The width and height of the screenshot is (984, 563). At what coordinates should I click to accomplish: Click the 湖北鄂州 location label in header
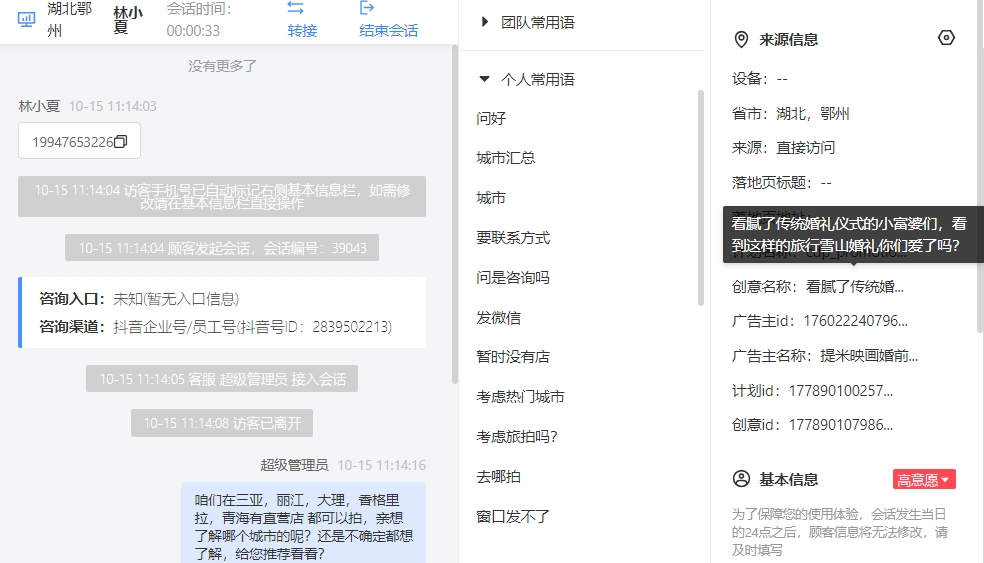(69, 19)
